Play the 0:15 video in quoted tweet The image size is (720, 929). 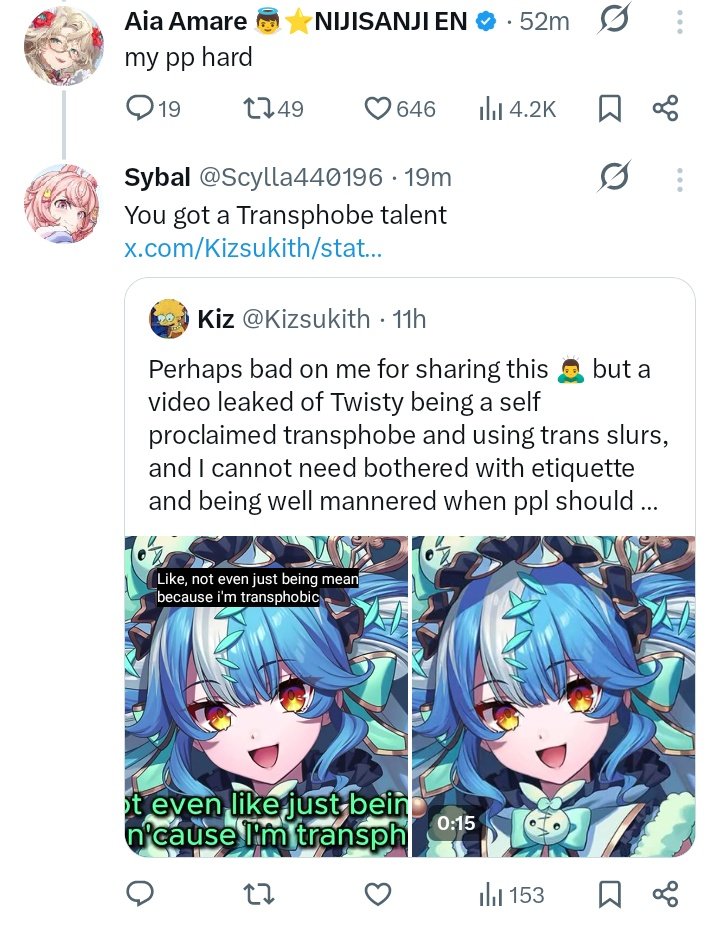tap(553, 696)
